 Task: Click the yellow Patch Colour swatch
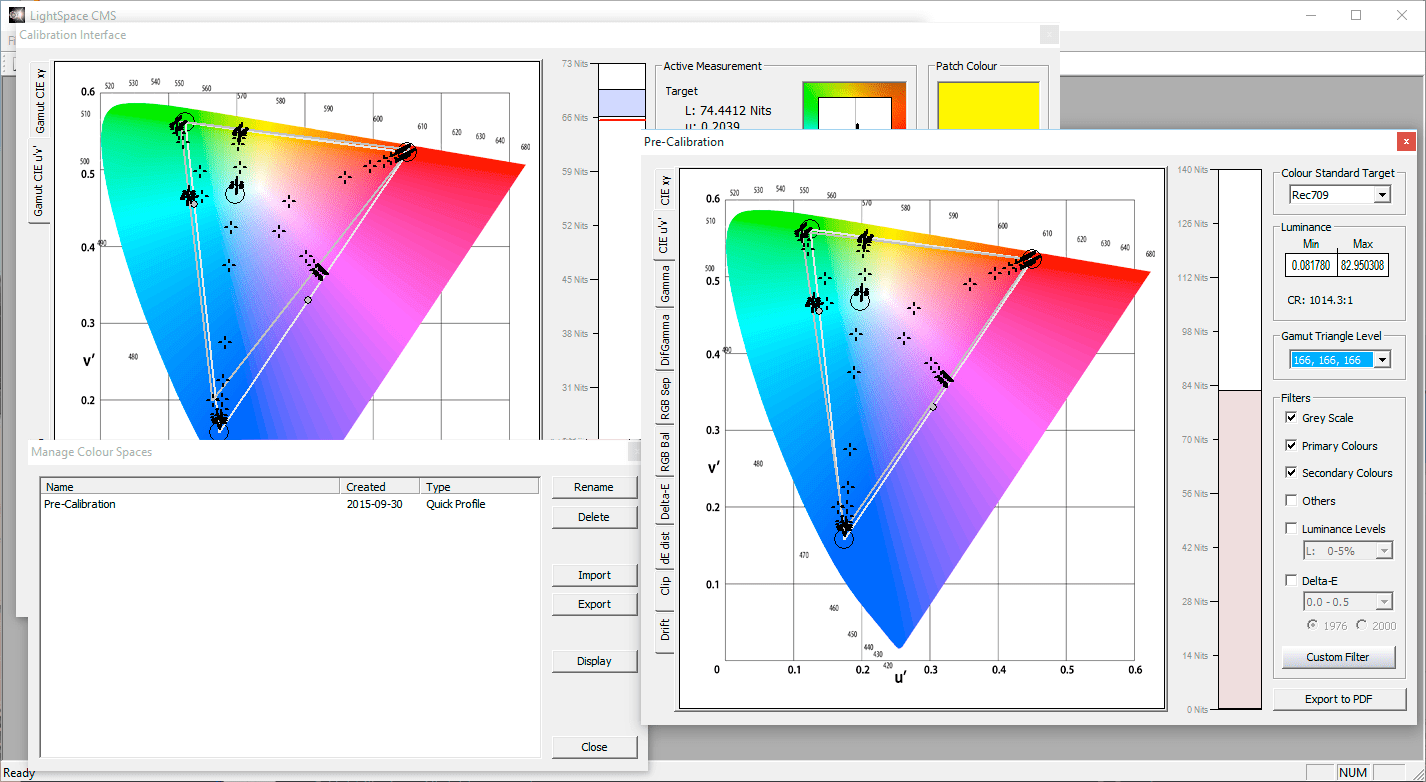click(988, 105)
